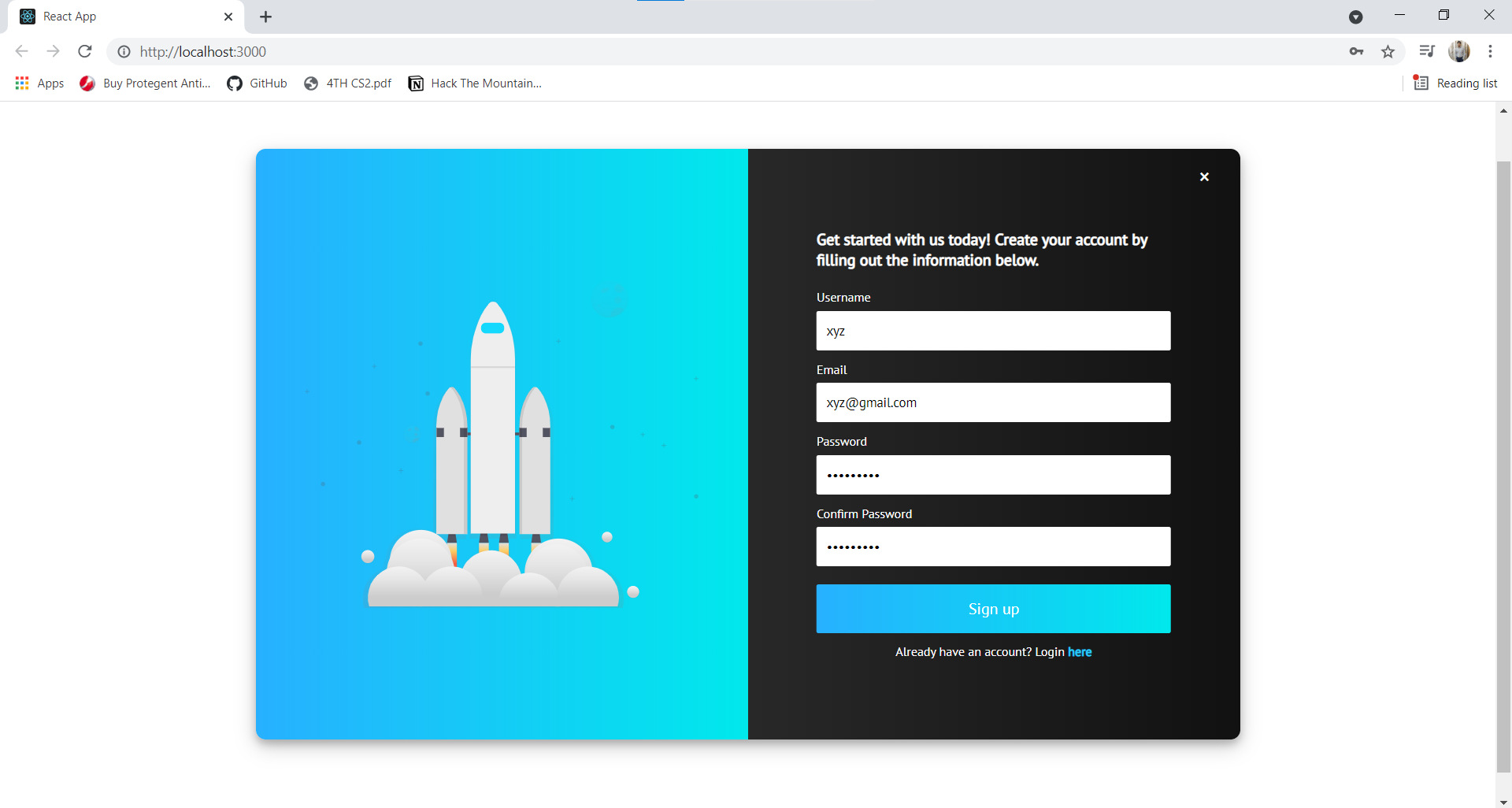
Task: Open the 4TH CS2.pdf bookmark
Action: click(347, 83)
